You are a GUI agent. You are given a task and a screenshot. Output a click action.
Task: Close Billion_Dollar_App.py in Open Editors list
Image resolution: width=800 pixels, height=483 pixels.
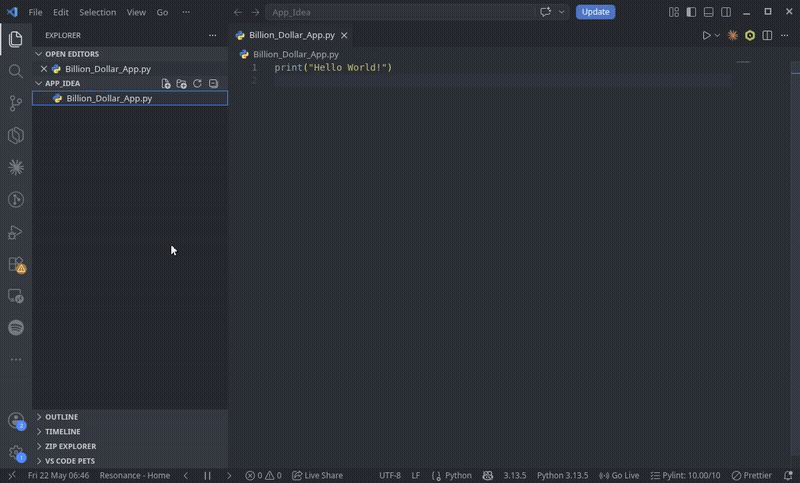(44, 69)
